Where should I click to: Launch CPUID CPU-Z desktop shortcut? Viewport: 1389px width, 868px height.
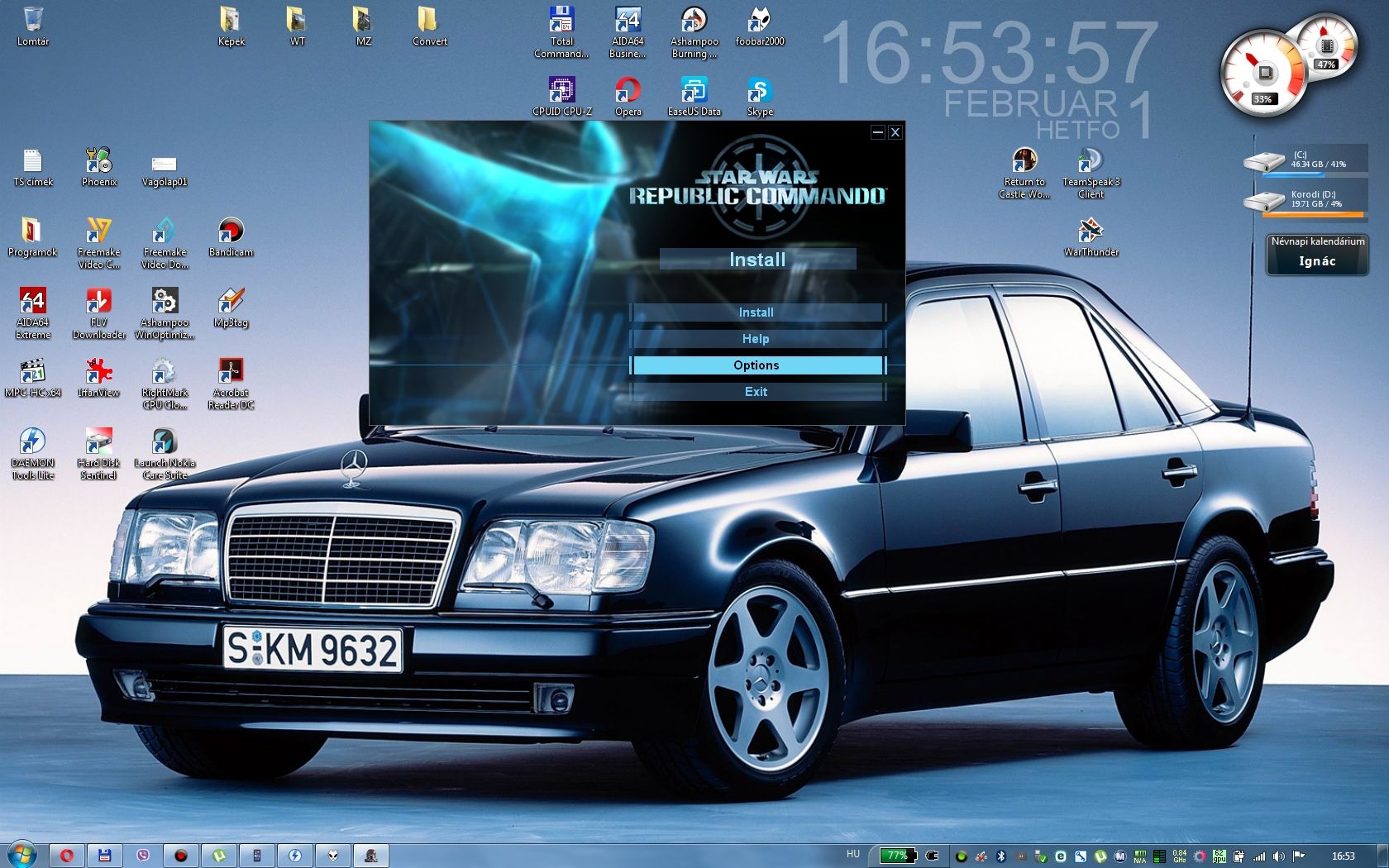coord(561,97)
